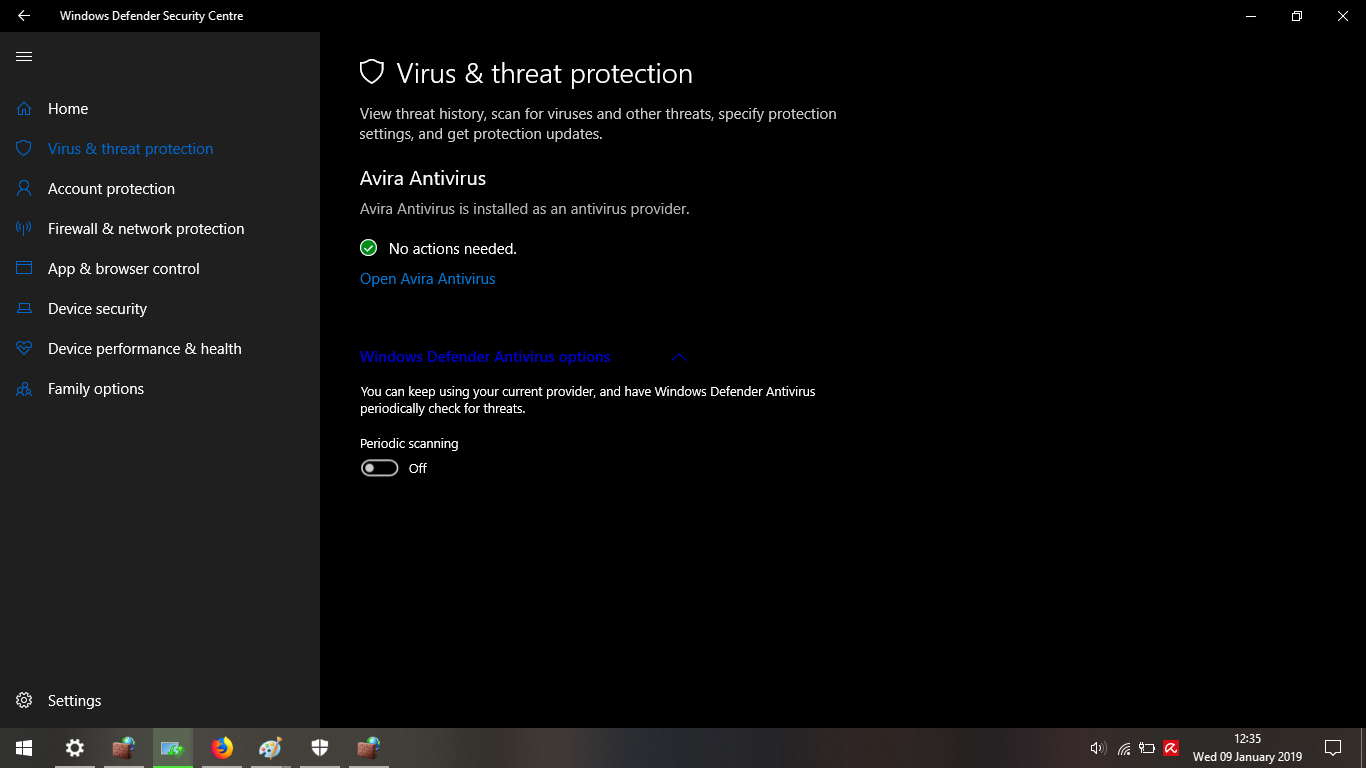
Task: Click Windows Defender shield in taskbar
Action: click(319, 748)
